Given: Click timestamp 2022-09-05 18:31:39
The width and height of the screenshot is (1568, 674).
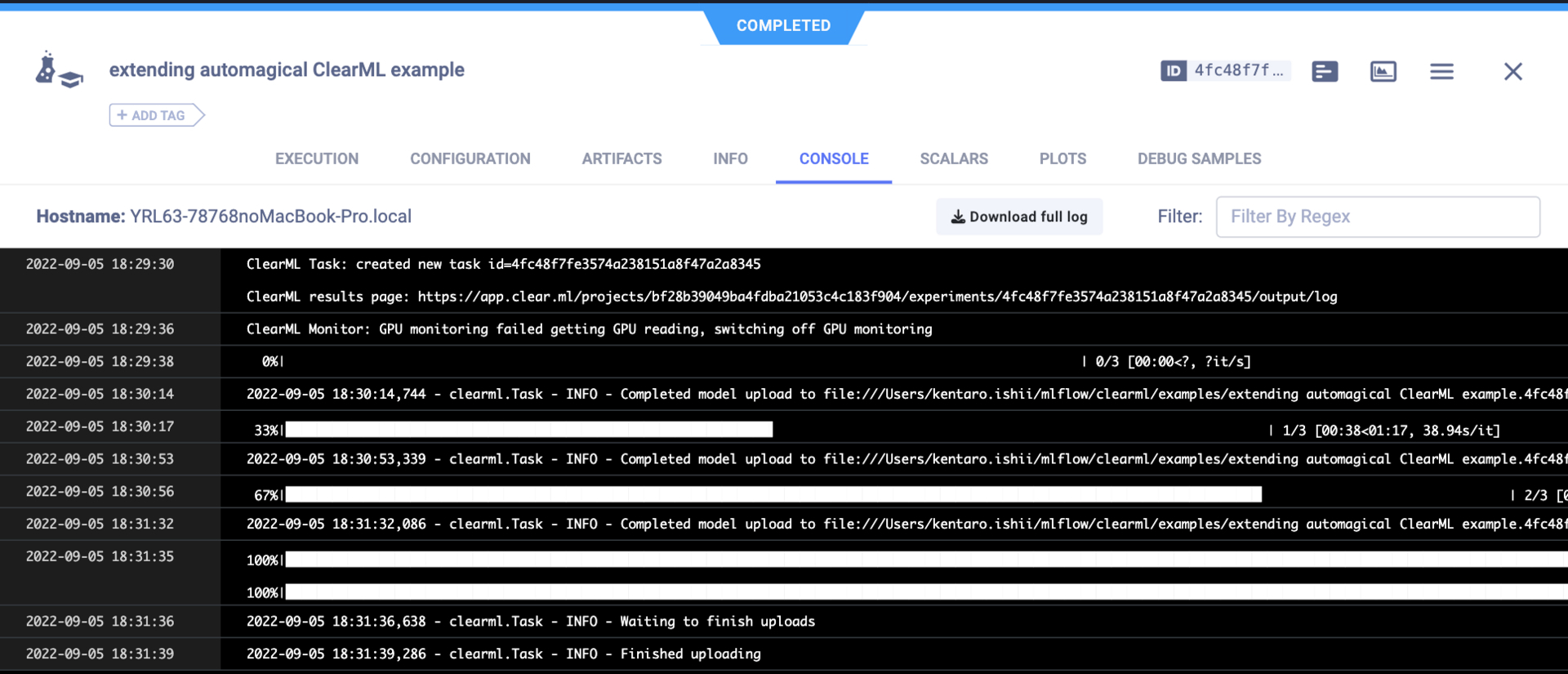Looking at the screenshot, I should (x=100, y=654).
